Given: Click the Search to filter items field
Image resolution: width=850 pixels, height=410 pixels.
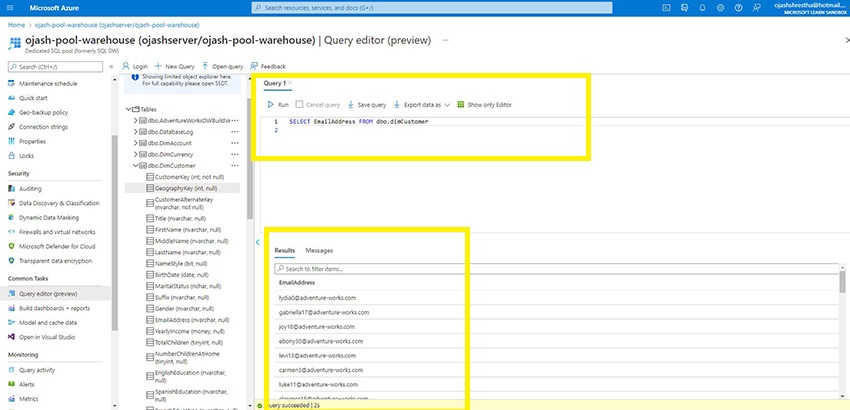Looking at the screenshot, I should 556,269.
